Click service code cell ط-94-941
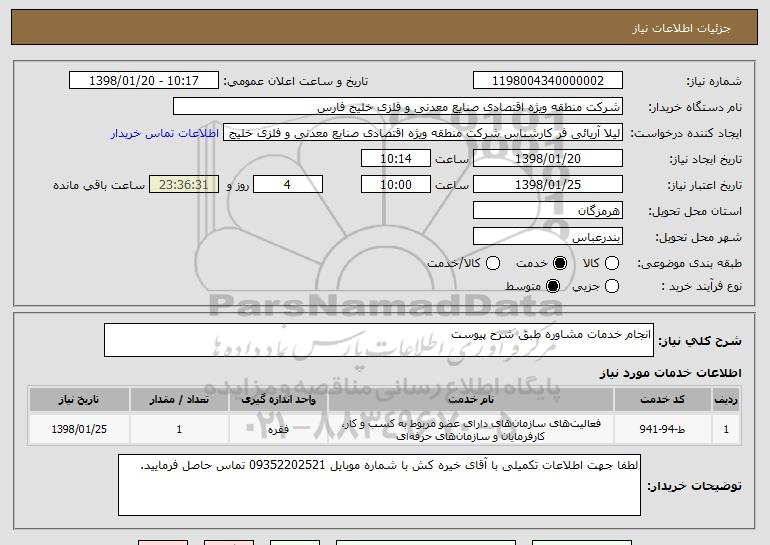Screen dimensions: 770x545 point(662,430)
